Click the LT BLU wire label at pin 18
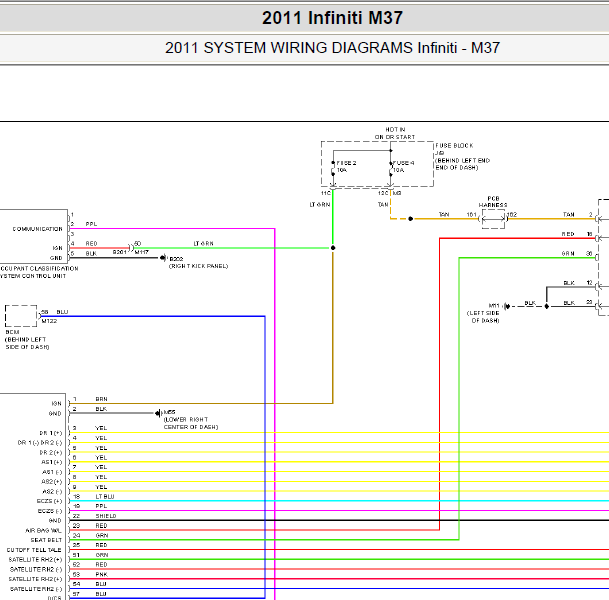This screenshot has height=600, width=609. (105, 497)
